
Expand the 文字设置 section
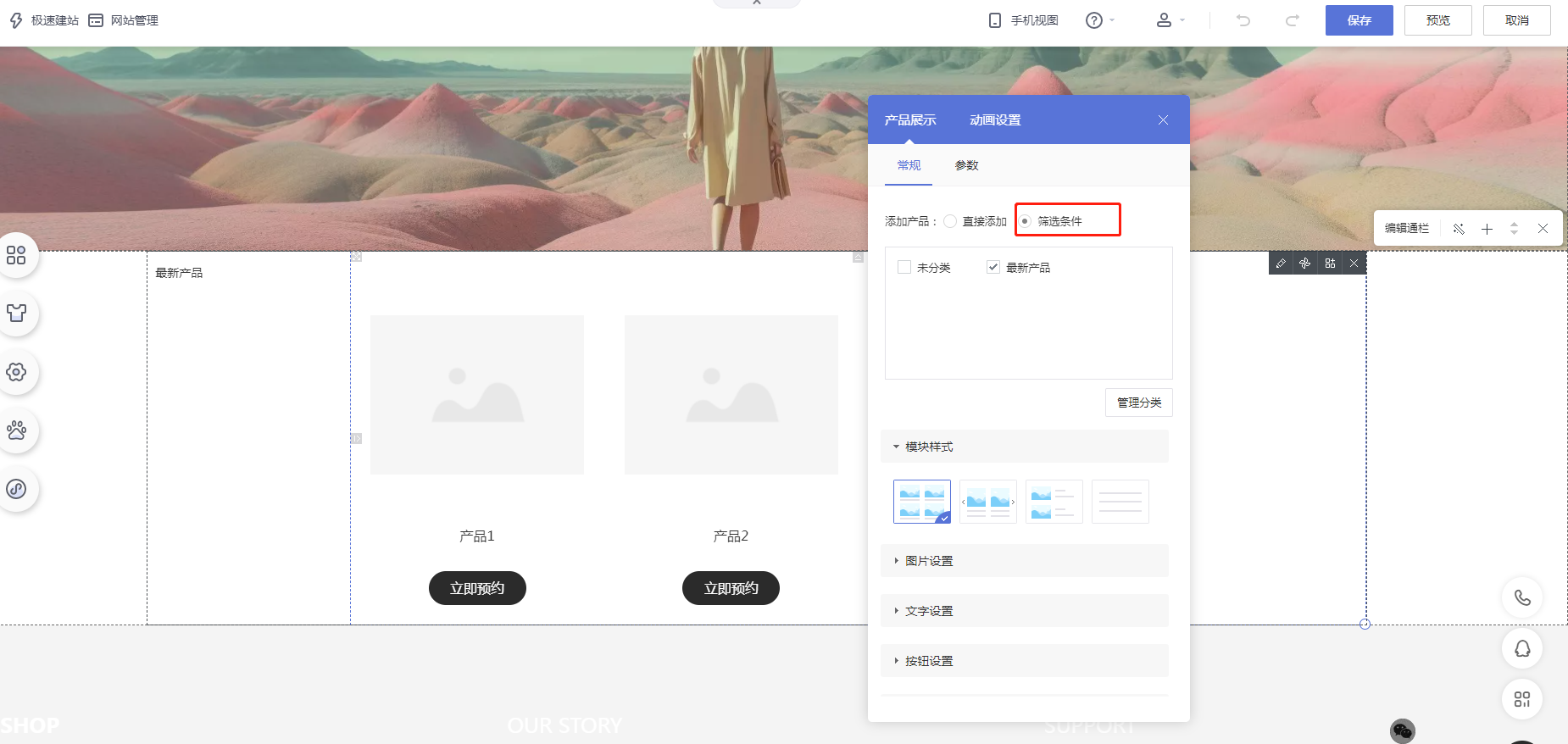(x=929, y=611)
